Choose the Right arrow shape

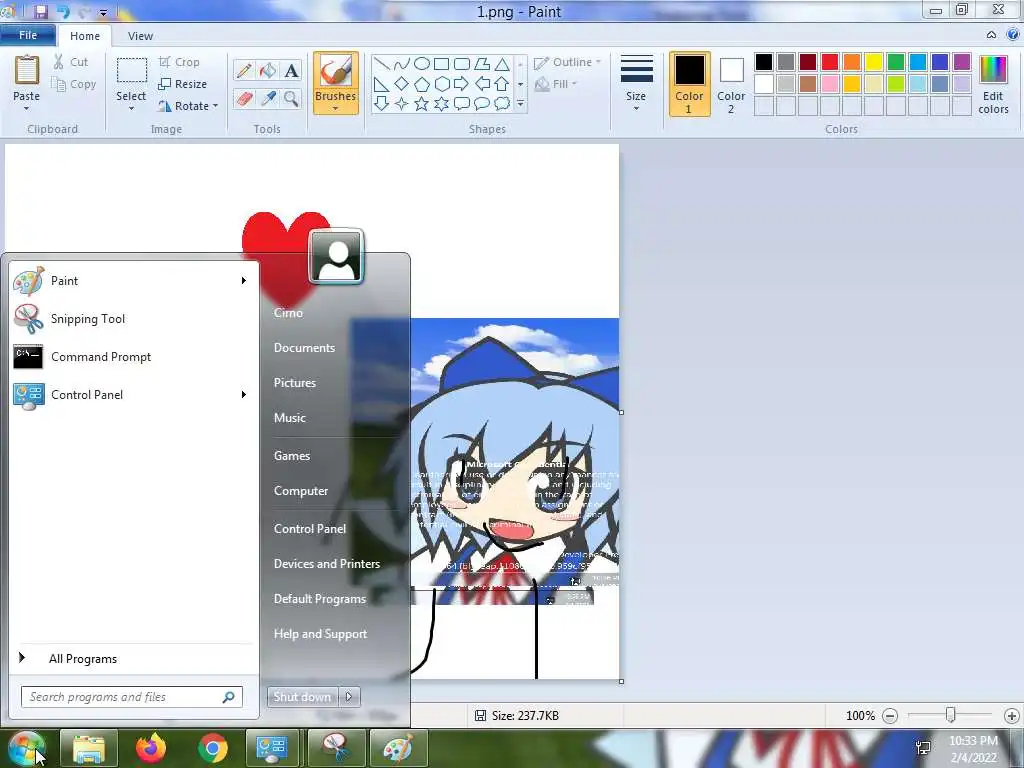[461, 84]
